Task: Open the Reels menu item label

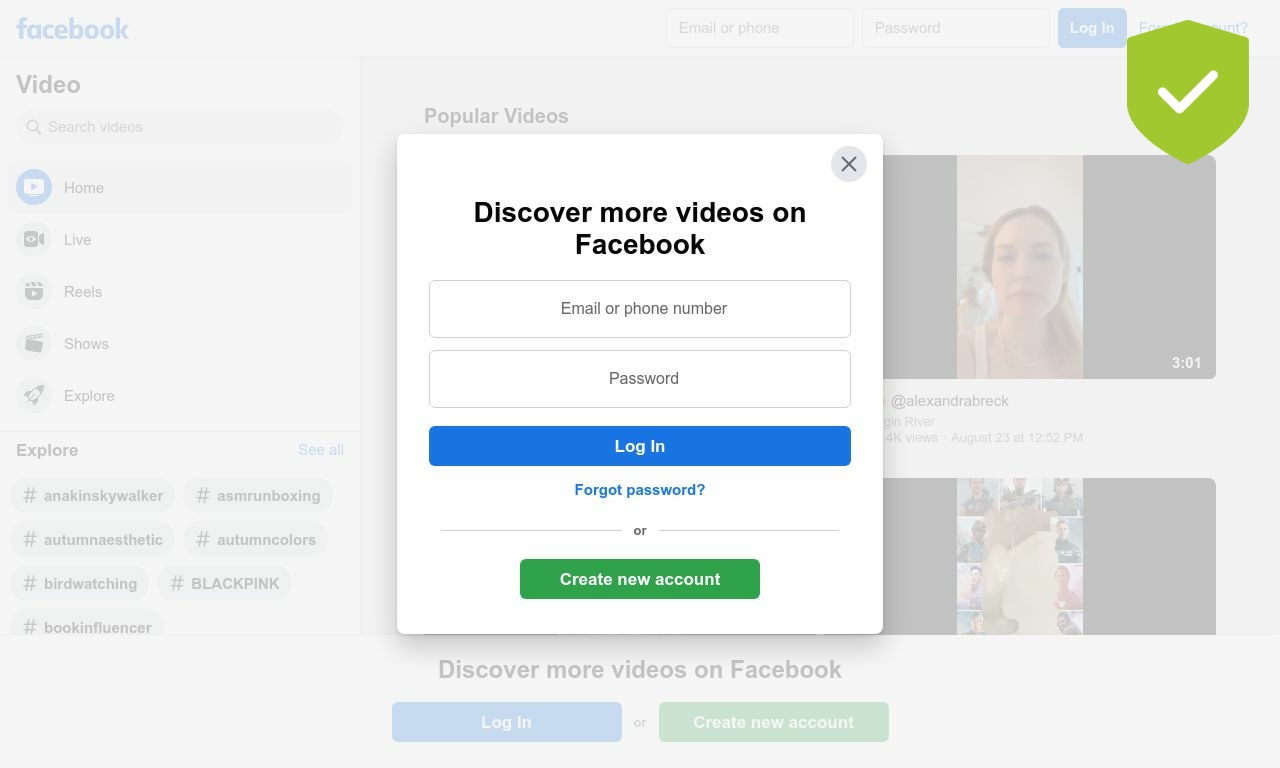Action: [x=83, y=292]
